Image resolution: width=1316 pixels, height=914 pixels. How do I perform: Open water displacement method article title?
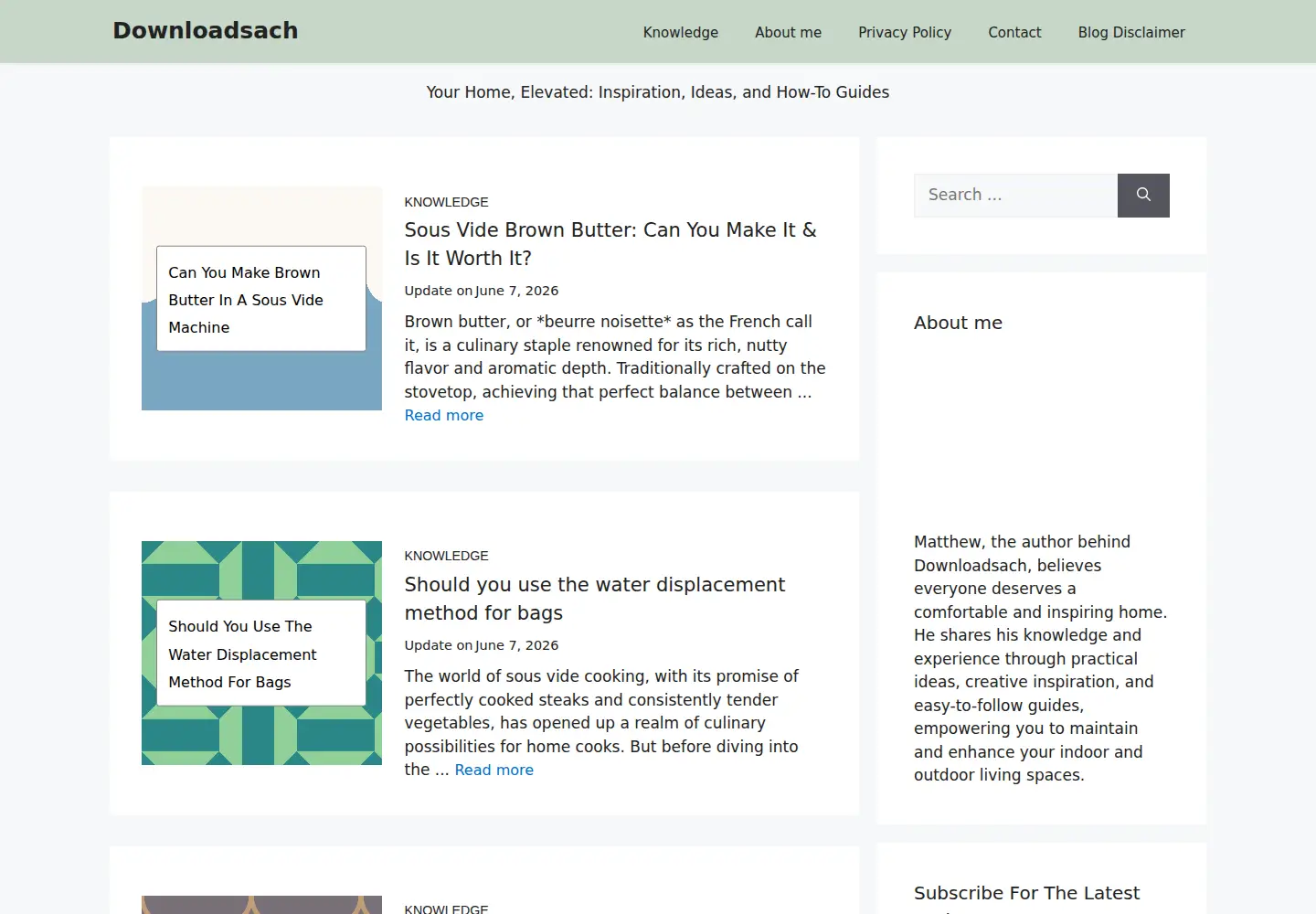pos(595,599)
